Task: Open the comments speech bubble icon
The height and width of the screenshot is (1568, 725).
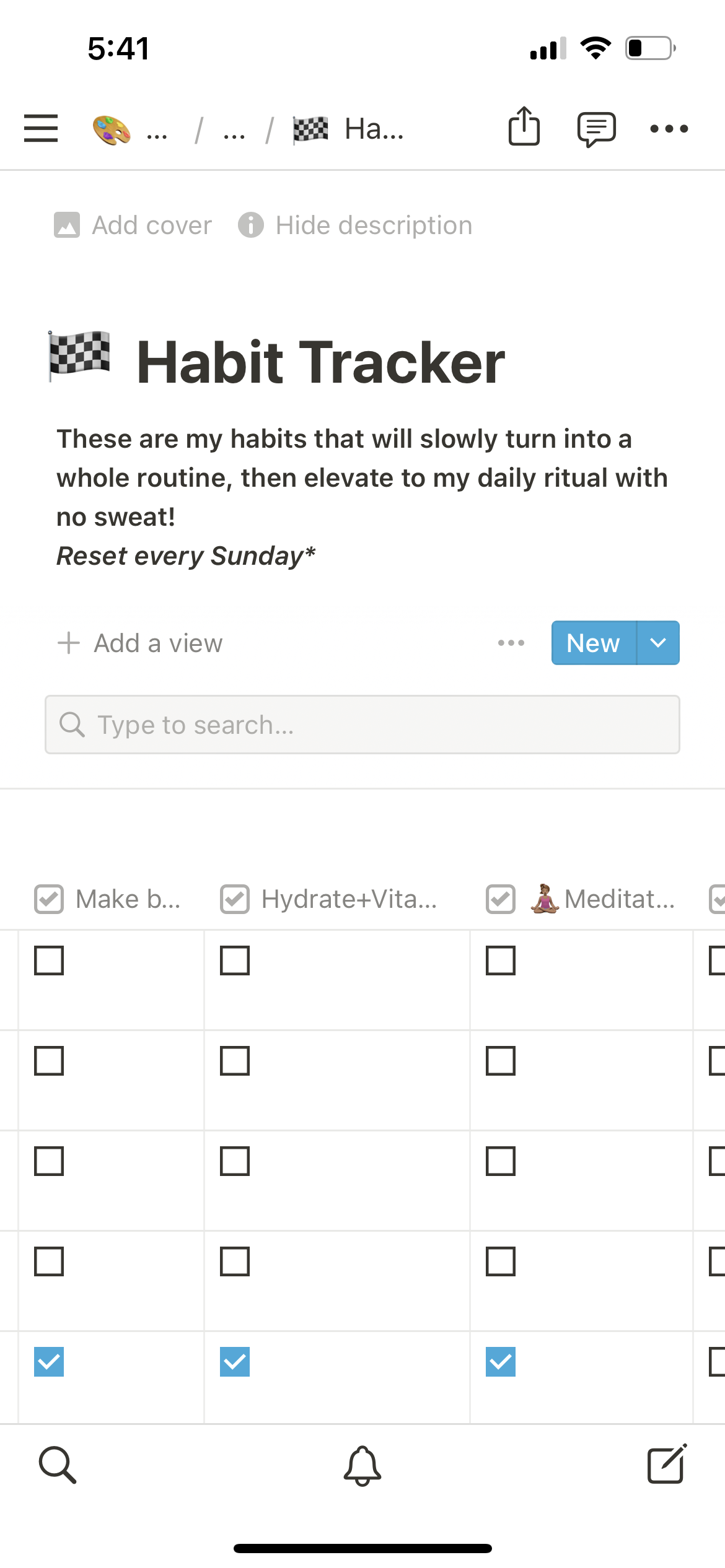Action: point(596,129)
